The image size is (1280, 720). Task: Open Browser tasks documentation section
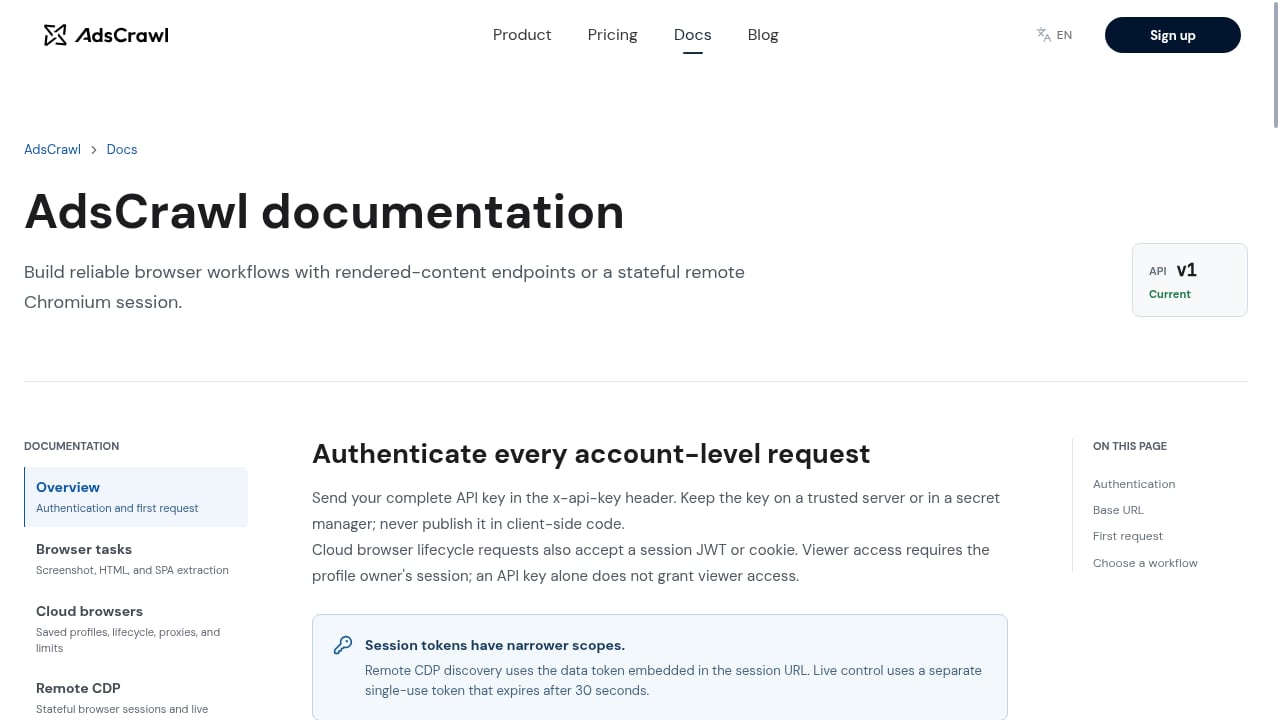(x=136, y=558)
